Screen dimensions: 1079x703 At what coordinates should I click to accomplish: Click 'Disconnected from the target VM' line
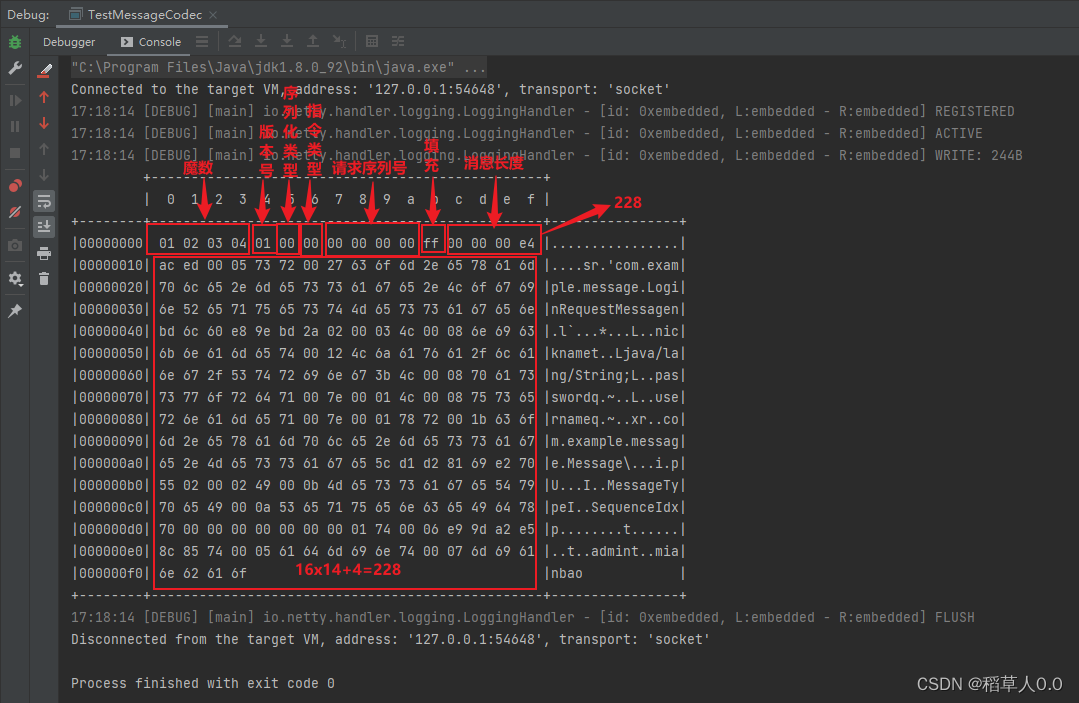391,640
